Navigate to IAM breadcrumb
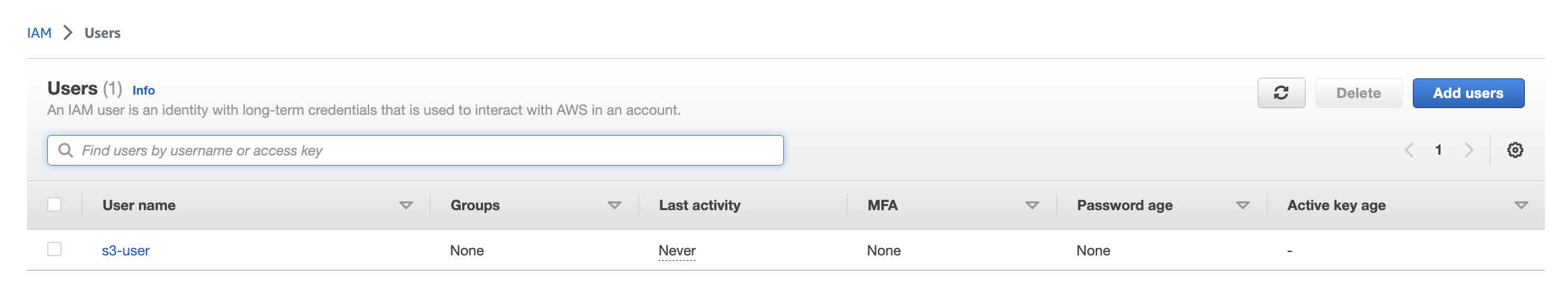 [x=39, y=33]
